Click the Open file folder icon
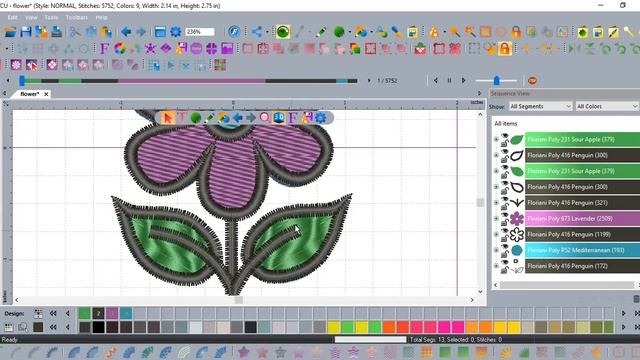 click(10, 32)
